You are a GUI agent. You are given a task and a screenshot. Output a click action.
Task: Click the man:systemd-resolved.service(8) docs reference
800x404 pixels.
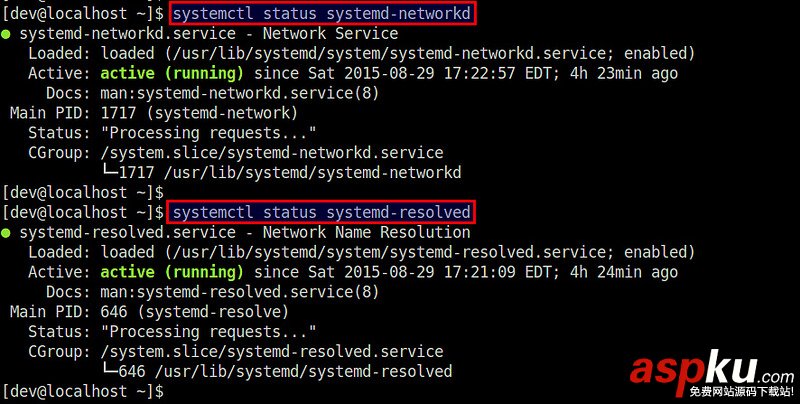click(x=240, y=292)
